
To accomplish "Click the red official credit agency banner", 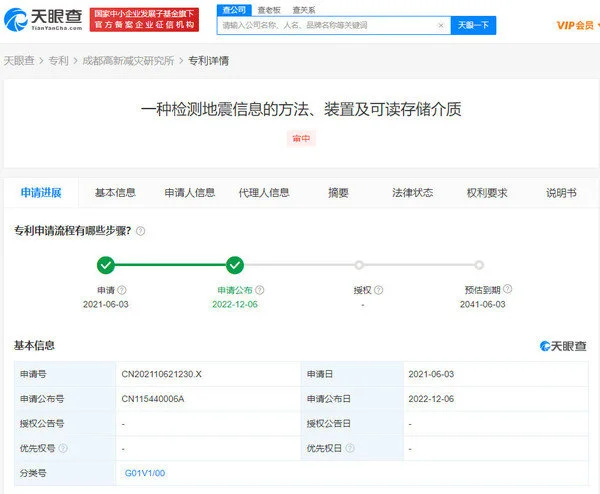I will (x=144, y=20).
